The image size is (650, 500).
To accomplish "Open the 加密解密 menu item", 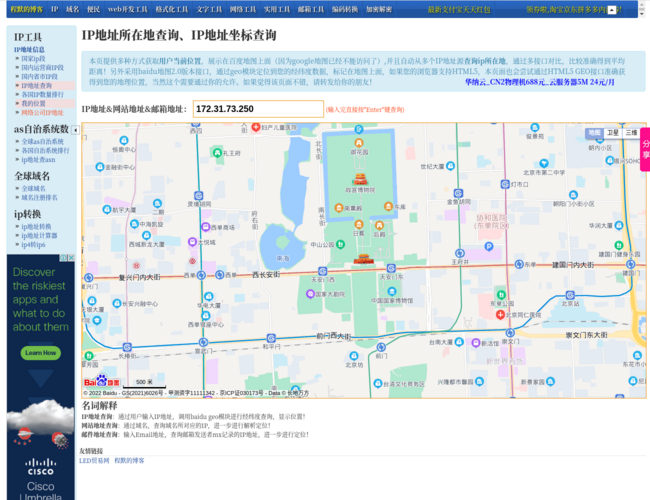I will (x=379, y=9).
